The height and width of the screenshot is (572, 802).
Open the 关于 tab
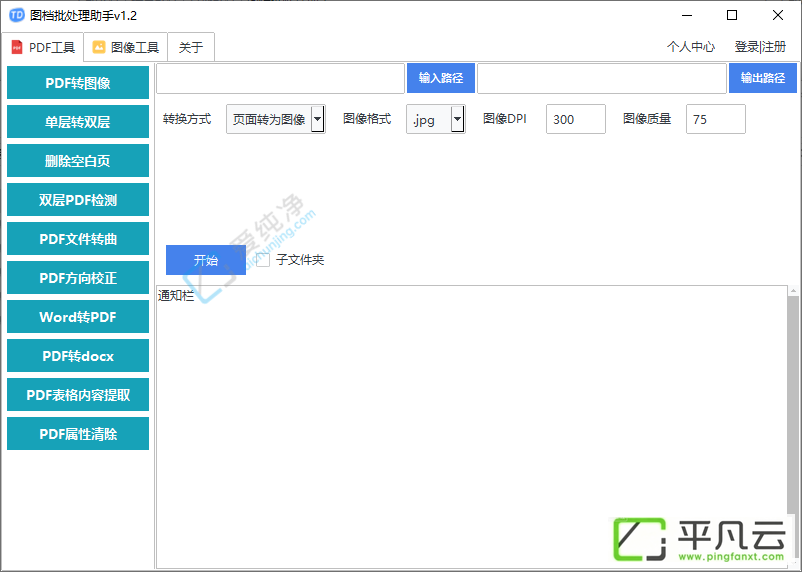(191, 47)
